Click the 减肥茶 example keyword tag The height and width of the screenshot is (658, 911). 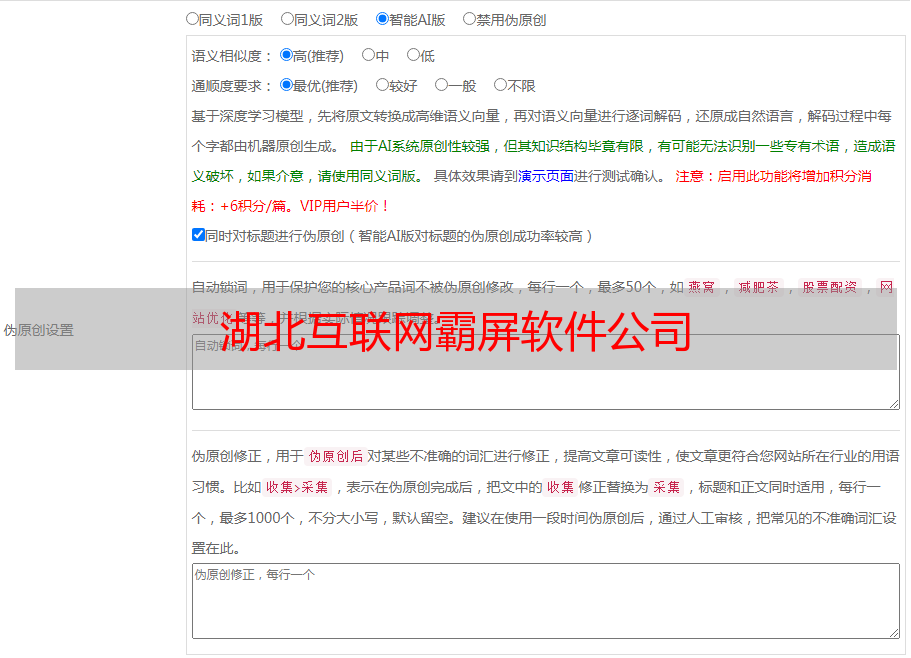(x=758, y=287)
